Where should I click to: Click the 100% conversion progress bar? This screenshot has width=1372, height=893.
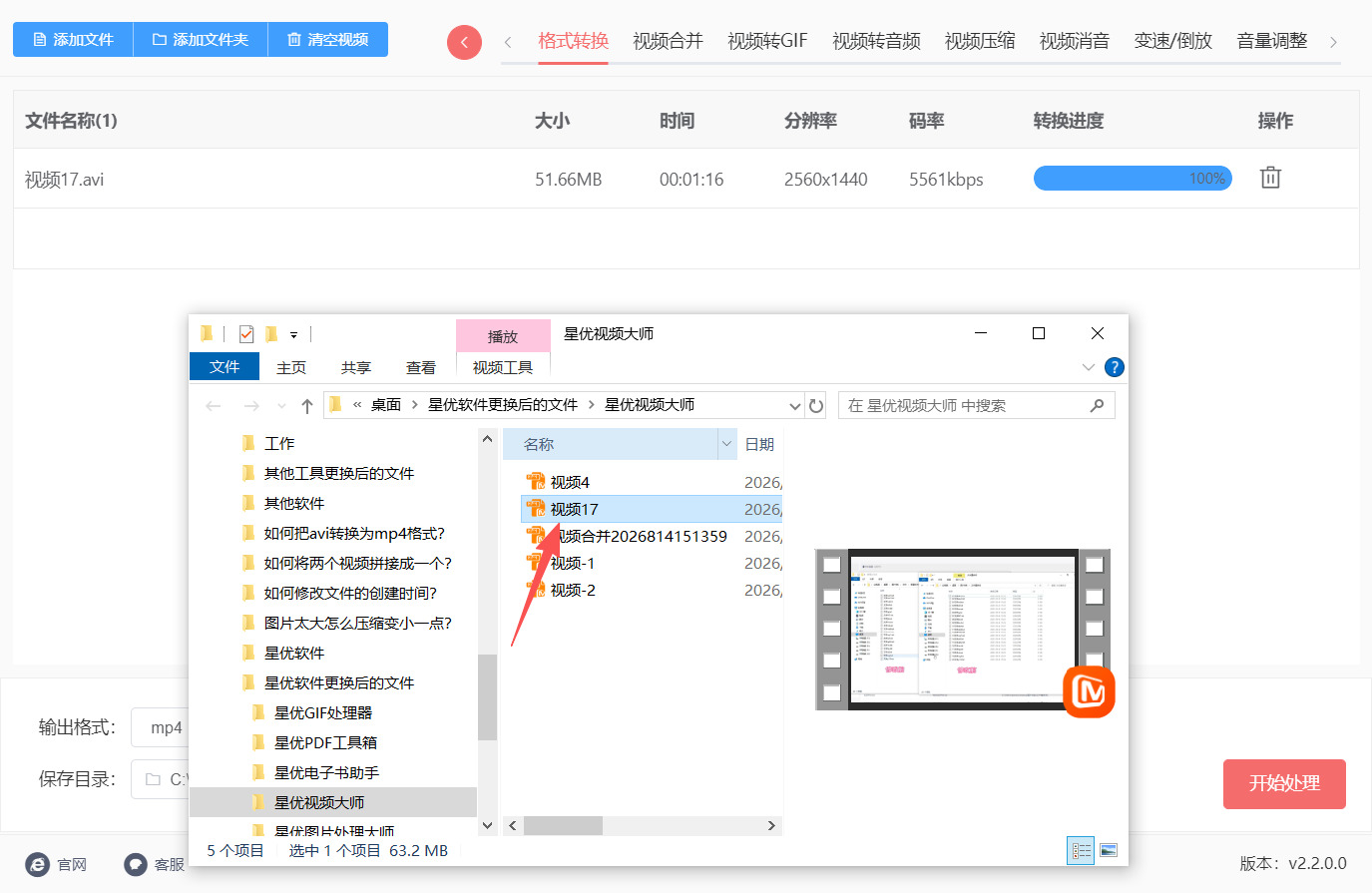tap(1133, 179)
